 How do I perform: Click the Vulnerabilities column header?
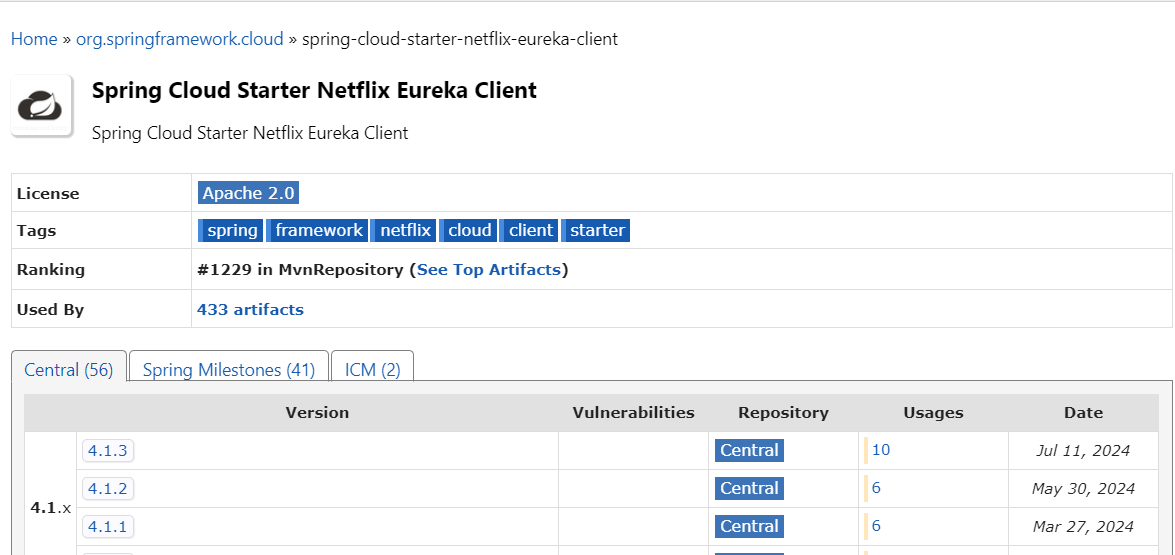pos(633,413)
